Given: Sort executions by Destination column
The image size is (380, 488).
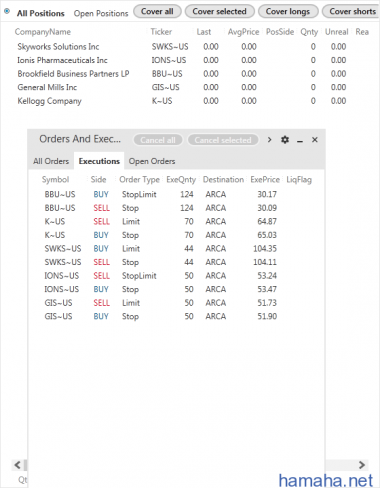Looking at the screenshot, I should click(223, 180).
